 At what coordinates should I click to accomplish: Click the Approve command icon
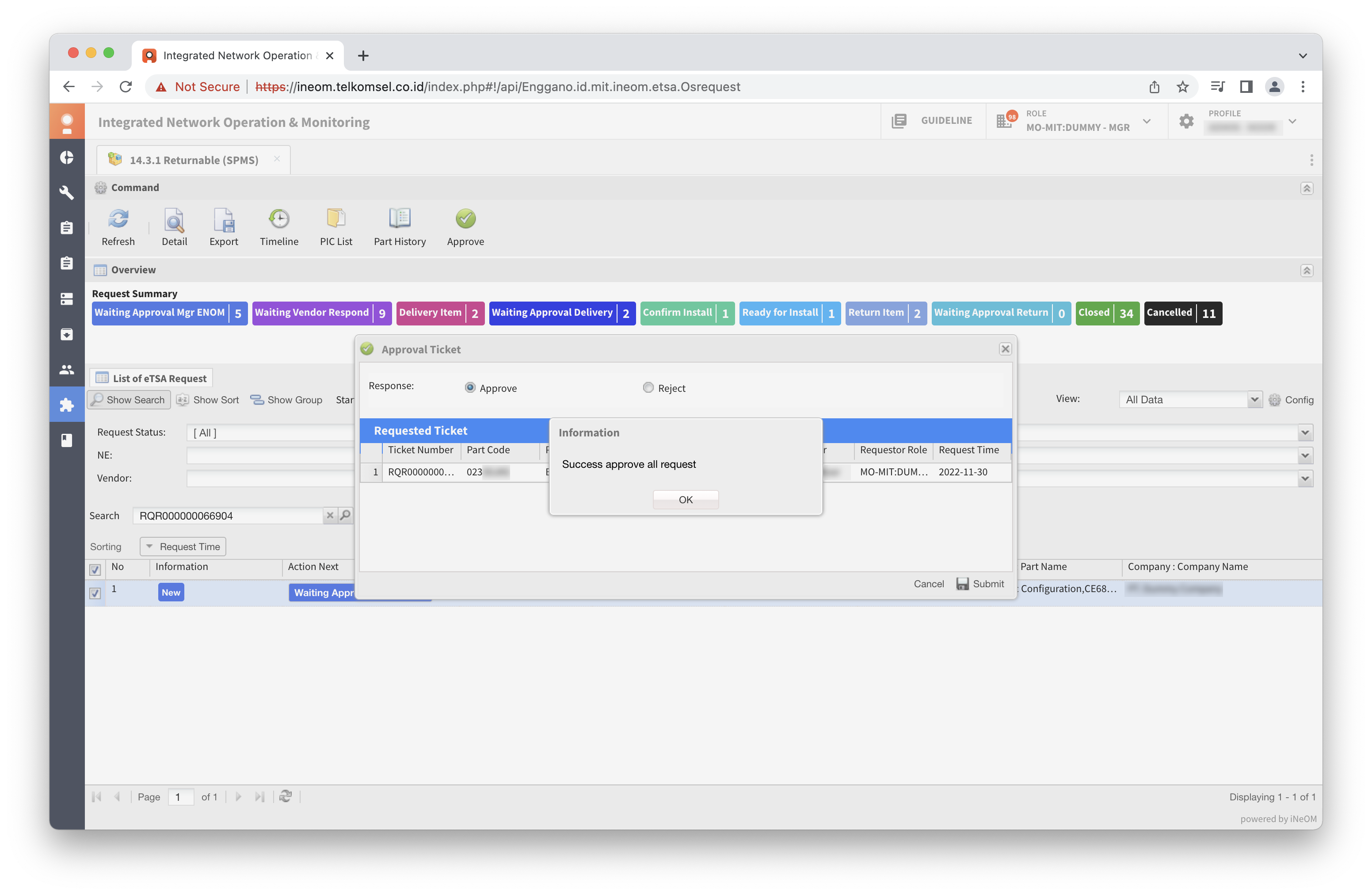(466, 218)
